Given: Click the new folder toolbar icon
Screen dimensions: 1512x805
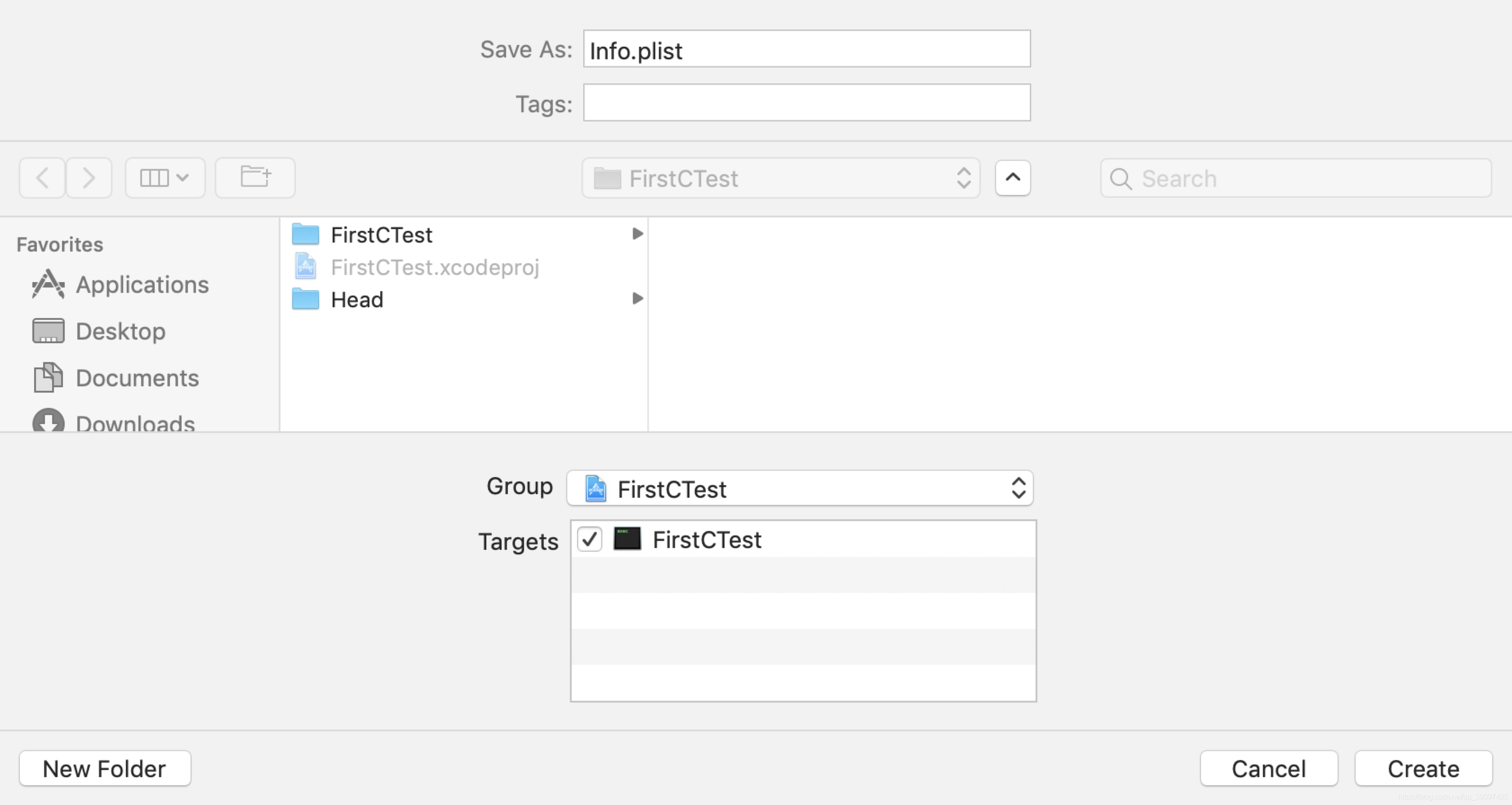Looking at the screenshot, I should (255, 178).
